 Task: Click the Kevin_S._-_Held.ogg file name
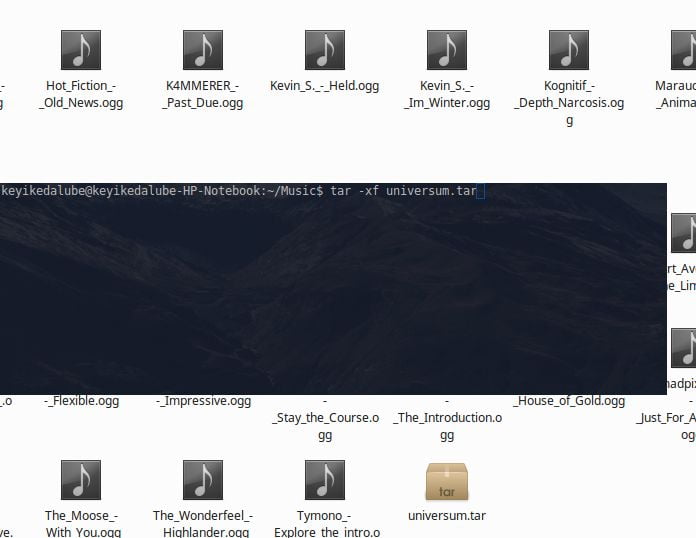click(324, 86)
